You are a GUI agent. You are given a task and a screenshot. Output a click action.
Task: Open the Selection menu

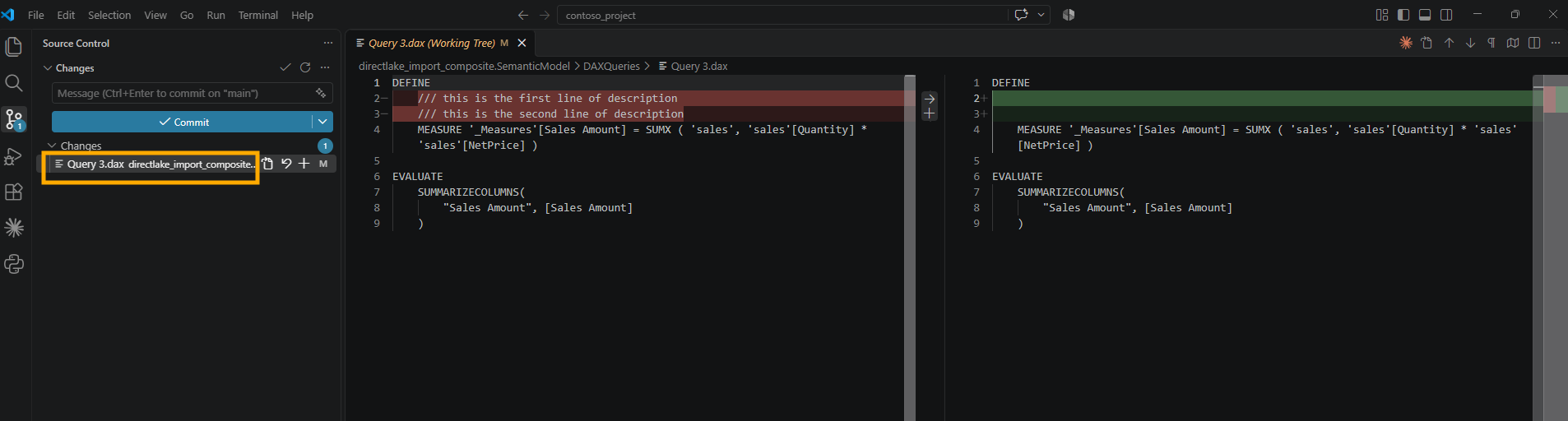tap(109, 15)
